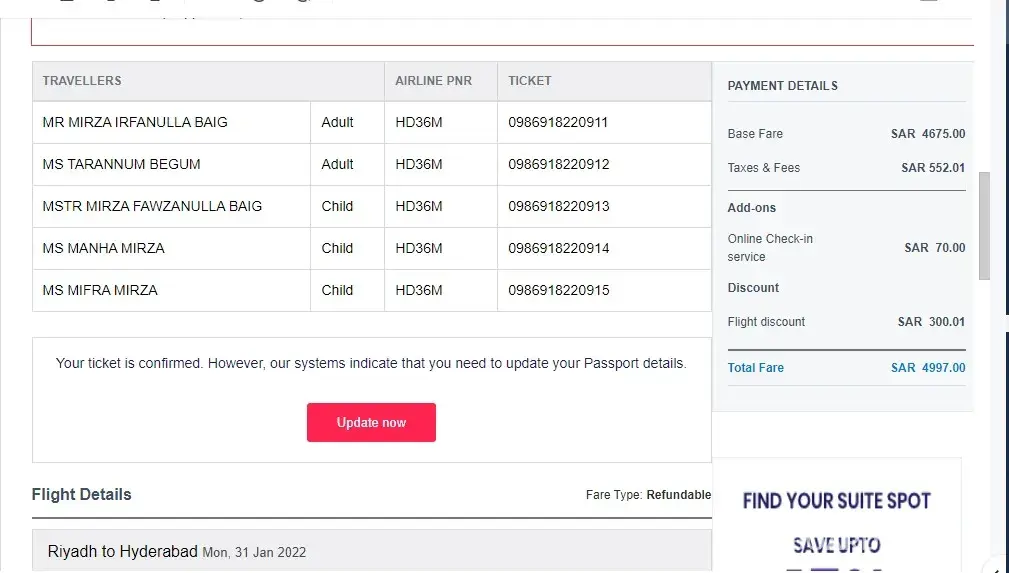This screenshot has width=1009, height=573.
Task: Click the Online Check-in service add-on
Action: point(770,248)
